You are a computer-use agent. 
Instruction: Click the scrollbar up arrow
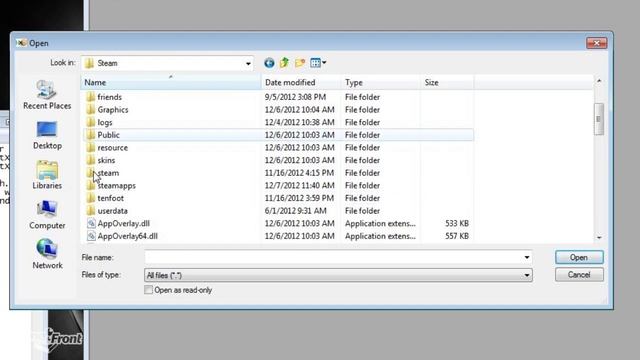pos(599,81)
